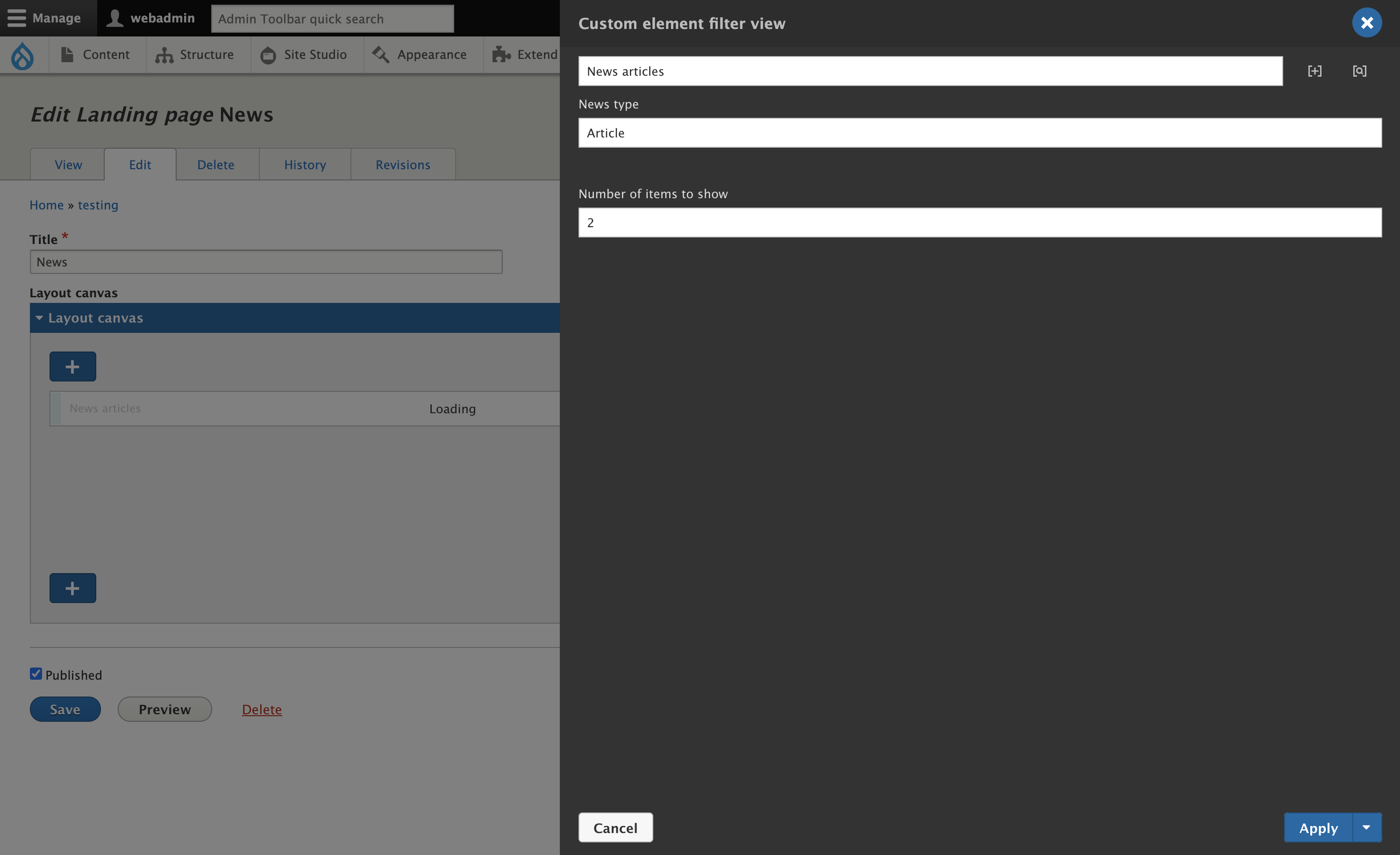Open the Apply button dropdown arrow
1400x855 pixels.
pyautogui.click(x=1366, y=828)
